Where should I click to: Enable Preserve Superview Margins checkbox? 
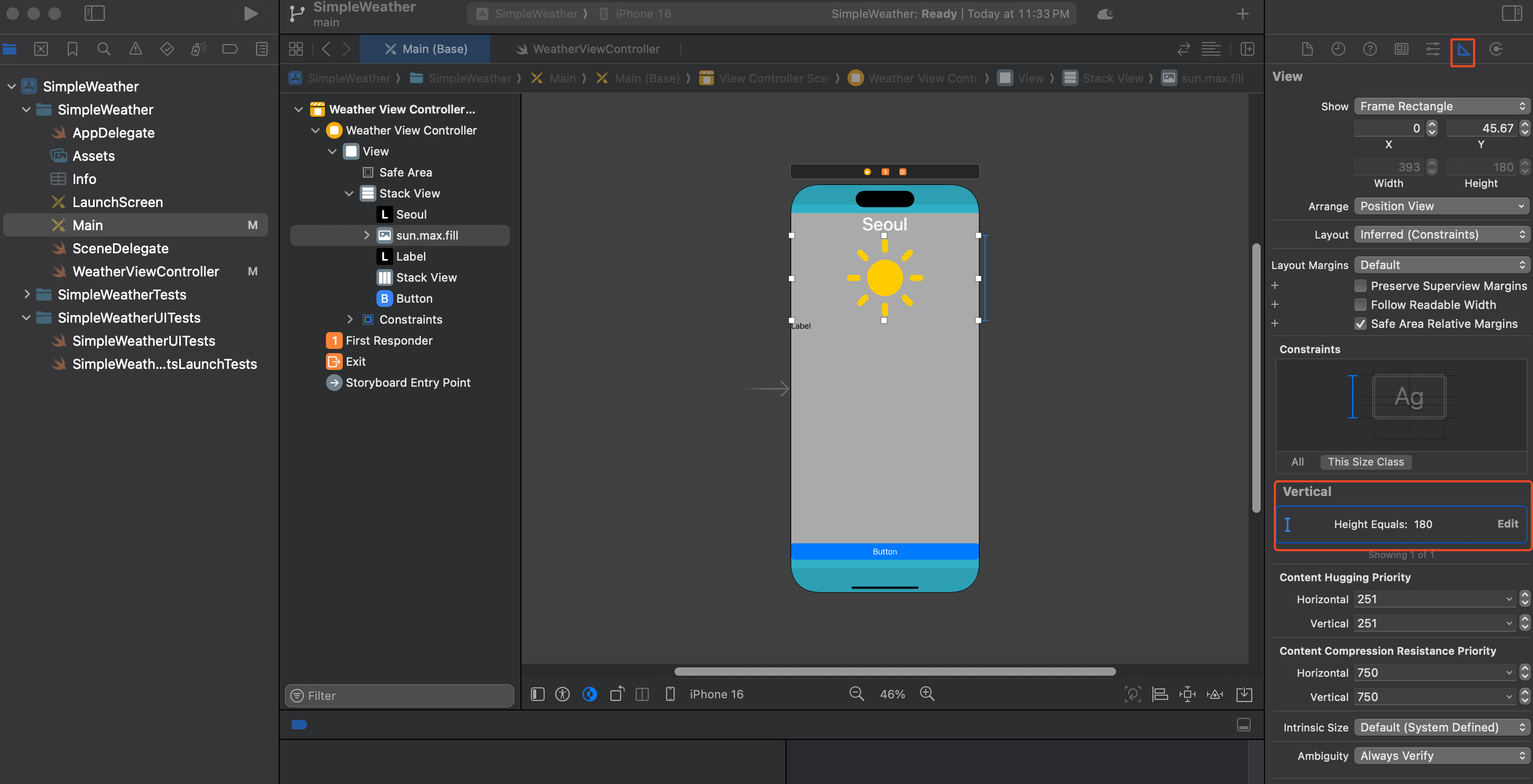tap(1361, 286)
